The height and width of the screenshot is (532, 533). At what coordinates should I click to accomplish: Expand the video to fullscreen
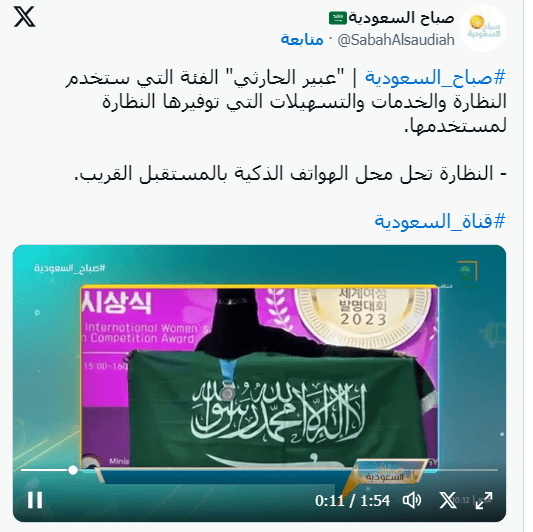484,501
